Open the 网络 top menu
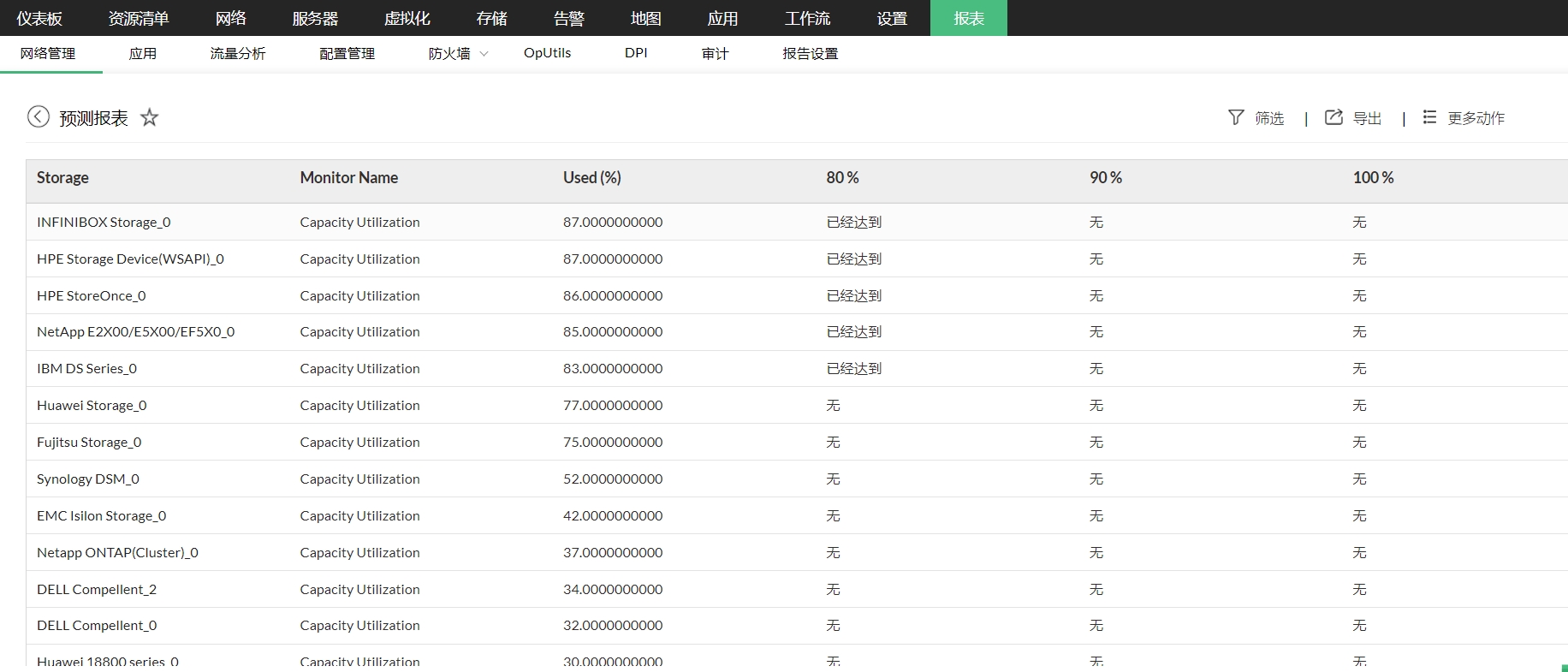The image size is (1568, 672). [231, 18]
